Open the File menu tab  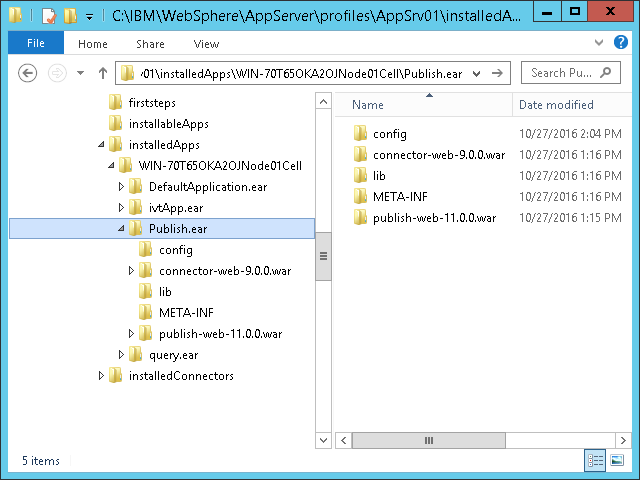point(36,44)
